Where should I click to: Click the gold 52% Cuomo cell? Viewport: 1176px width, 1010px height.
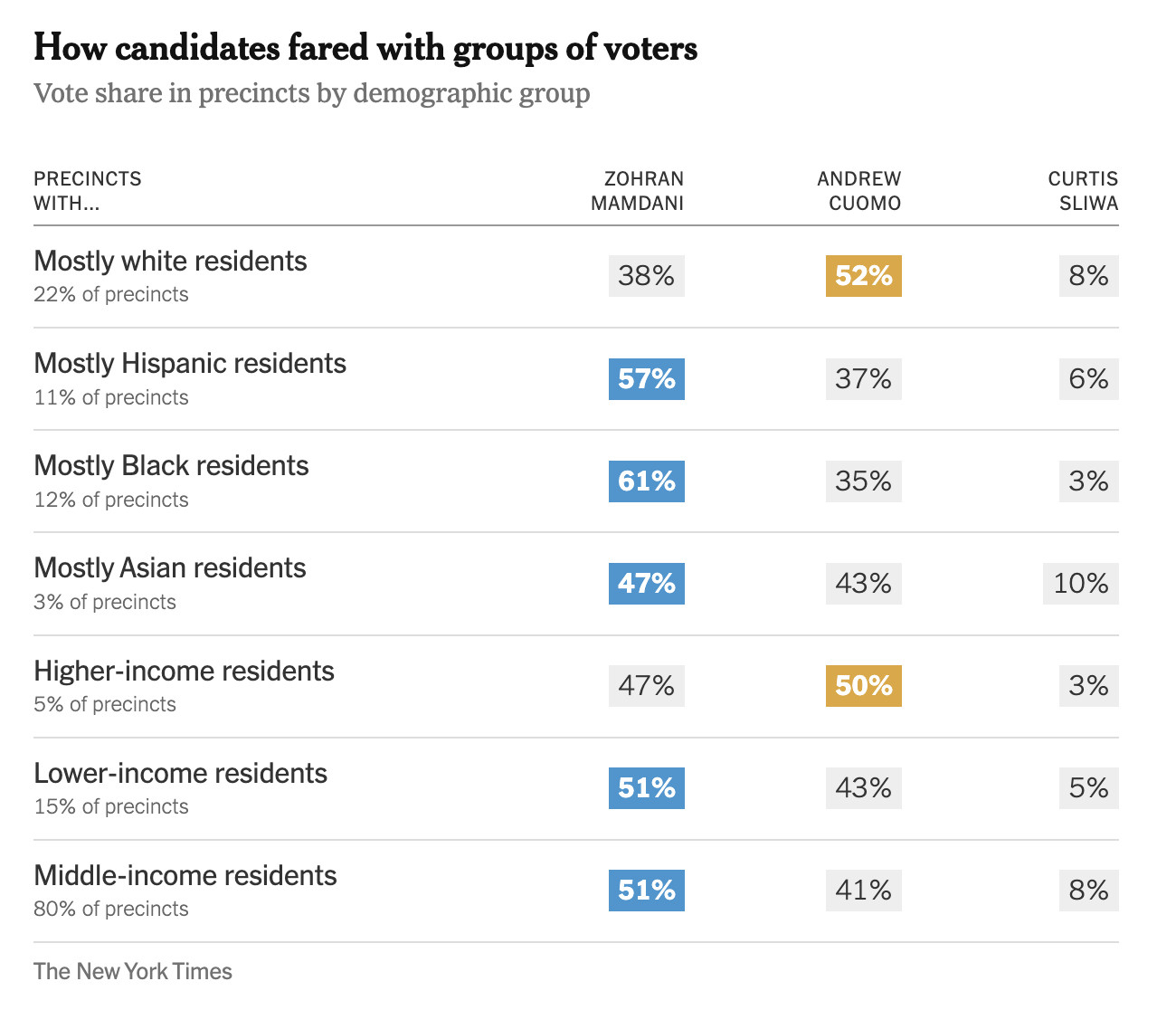(x=863, y=276)
